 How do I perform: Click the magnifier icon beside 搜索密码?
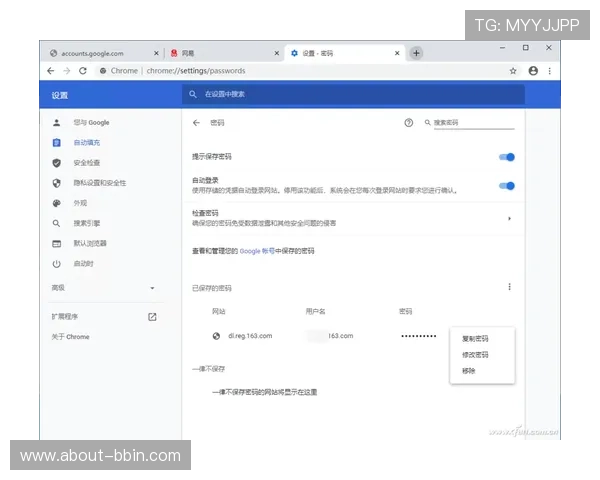(427, 122)
